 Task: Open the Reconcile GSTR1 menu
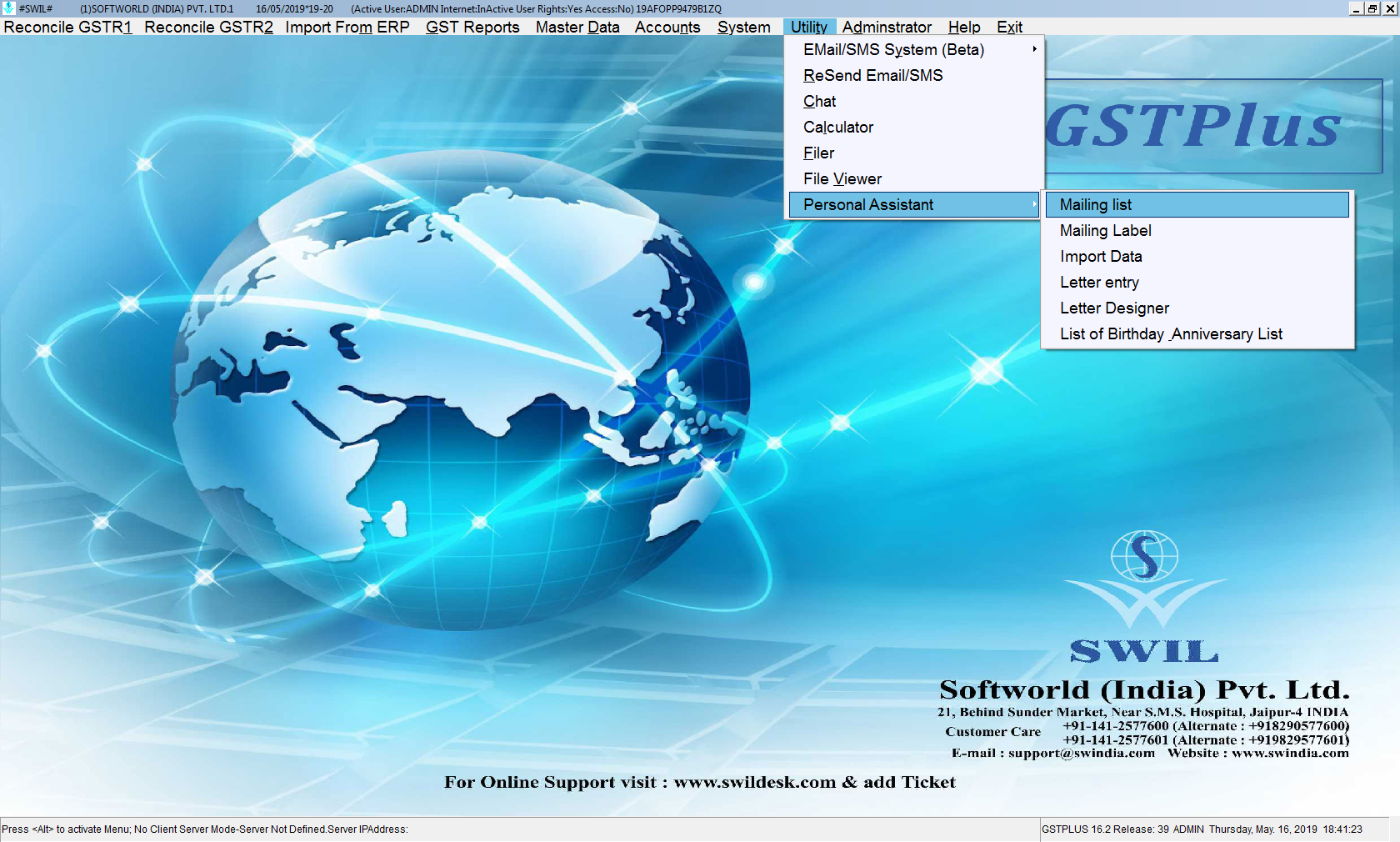pyautogui.click(x=67, y=27)
